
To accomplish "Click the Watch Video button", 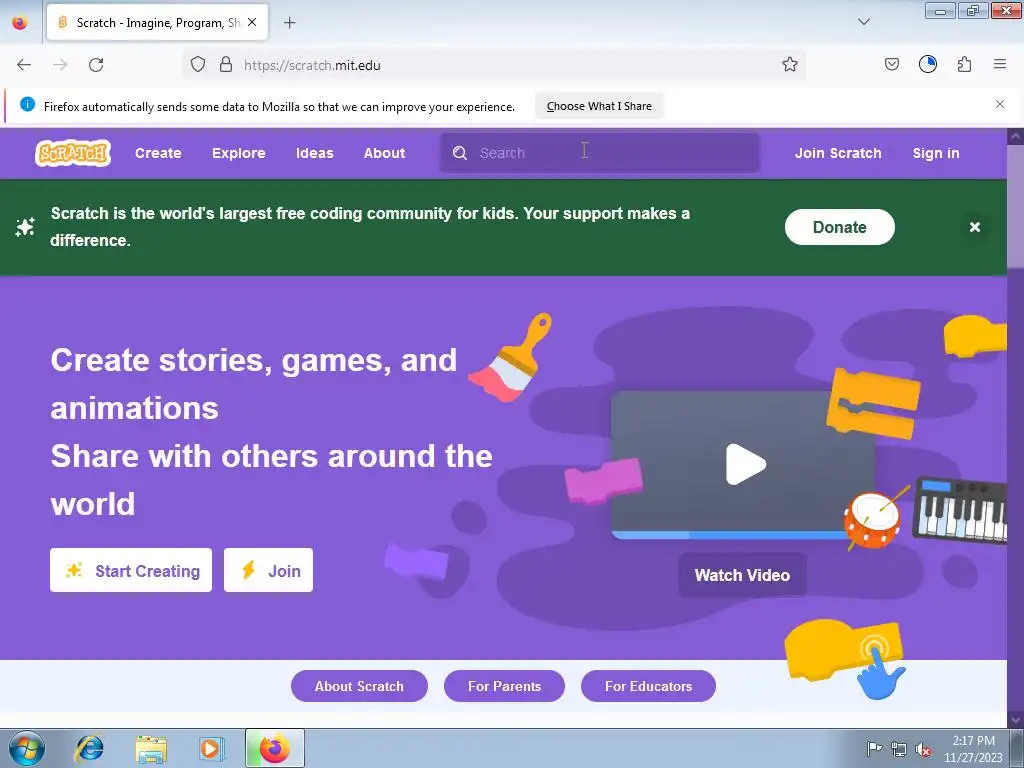I will [x=743, y=575].
